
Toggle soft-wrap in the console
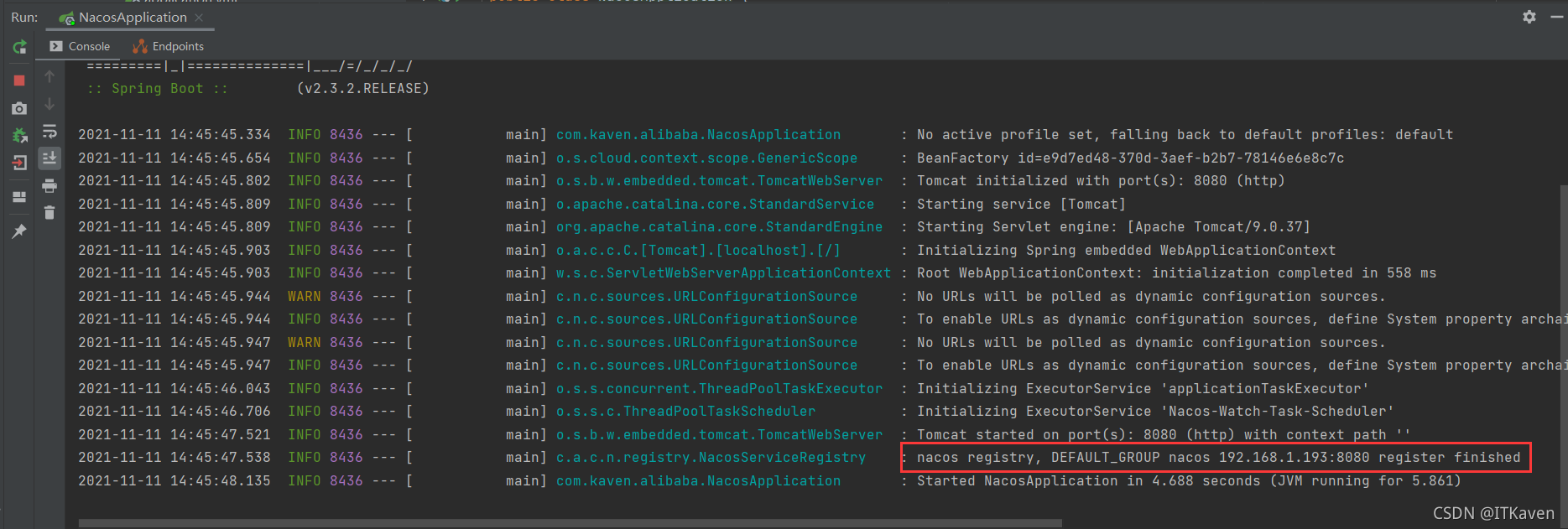pyautogui.click(x=49, y=132)
